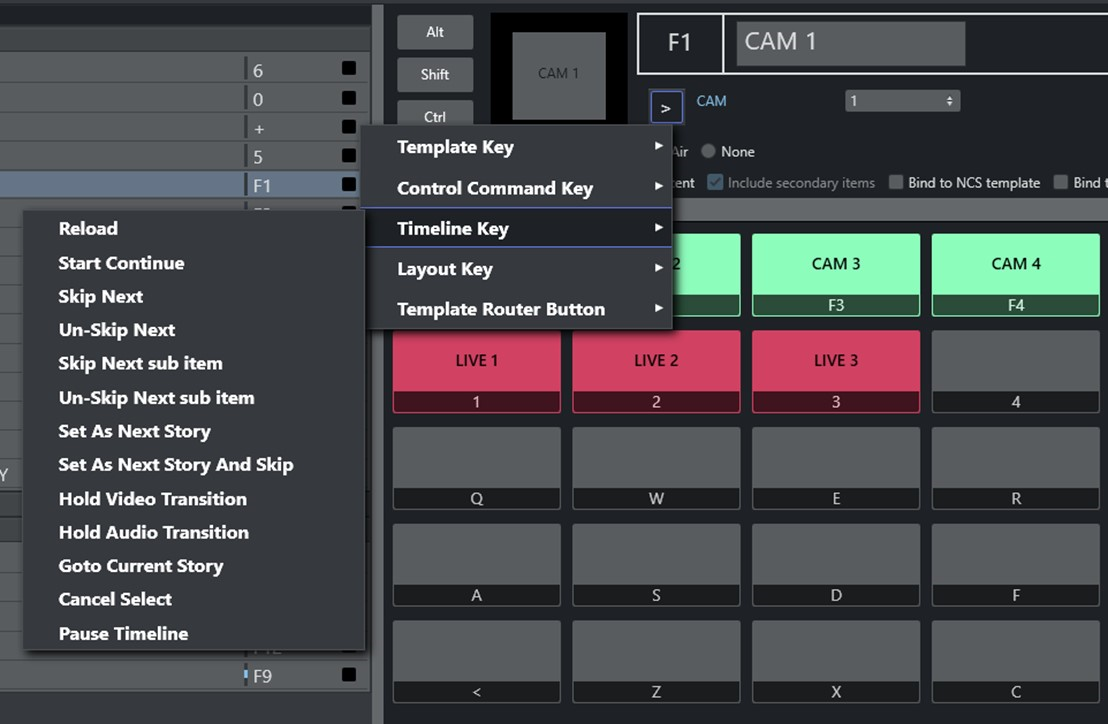Click the CAM 3 key tile
Screen dimensions: 1108x724
(835, 265)
